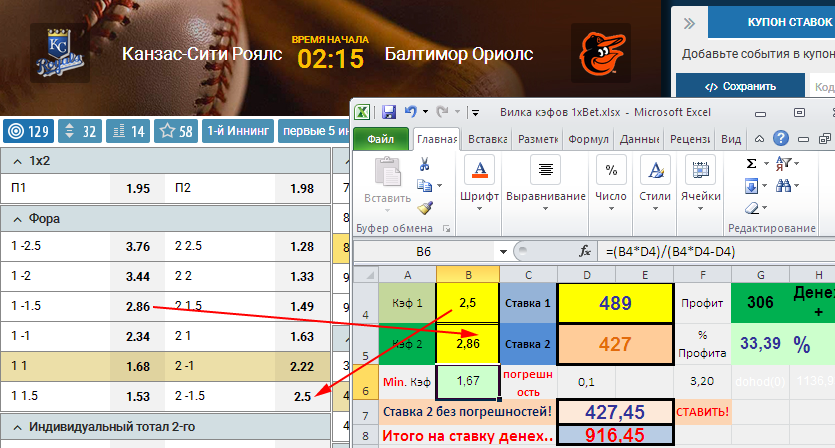835x448 pixels.
Task: Open the Стили styles group icon
Action: click(654, 170)
